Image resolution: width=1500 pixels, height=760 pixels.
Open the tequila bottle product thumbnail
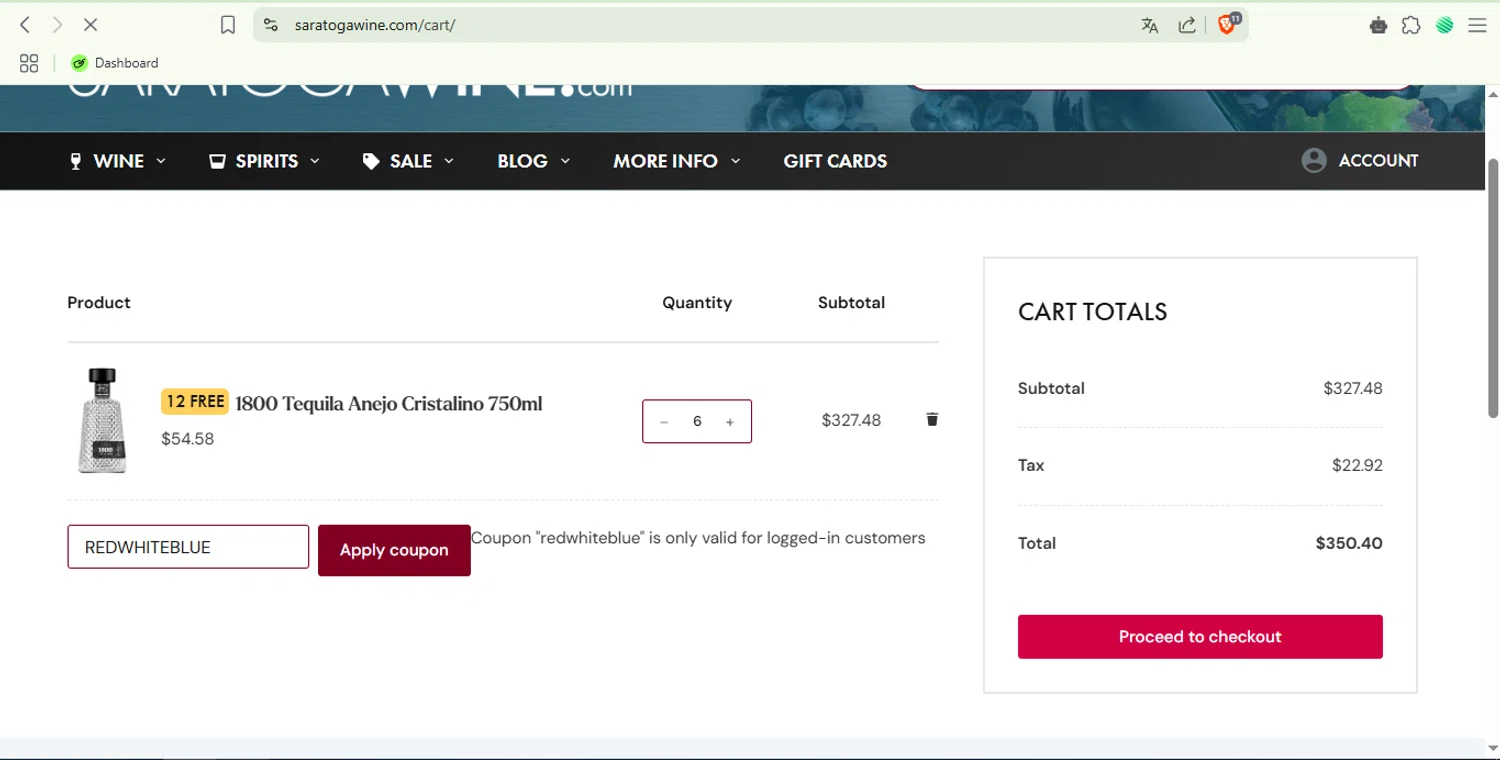[x=102, y=420]
